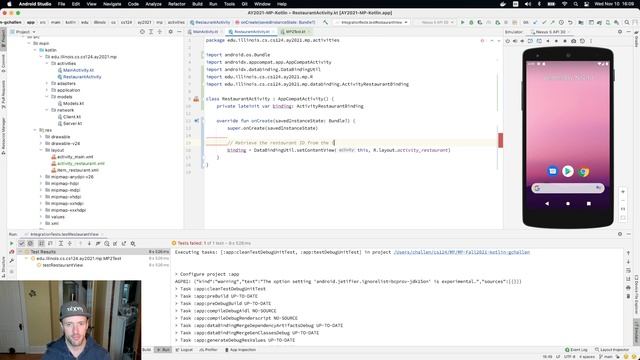Open the Build menu
This screenshot has height=360, width=640.
(x=197, y=4)
